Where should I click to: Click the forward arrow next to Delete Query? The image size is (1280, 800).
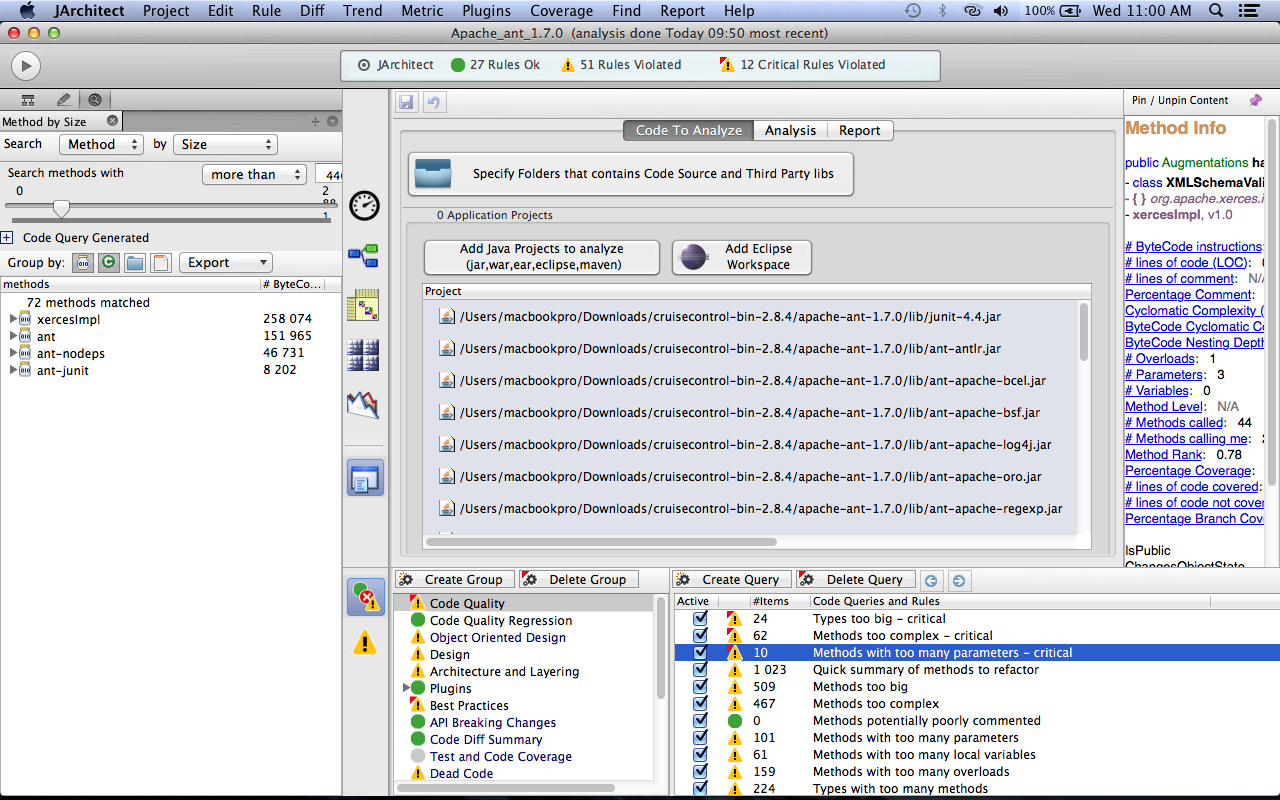click(x=958, y=580)
